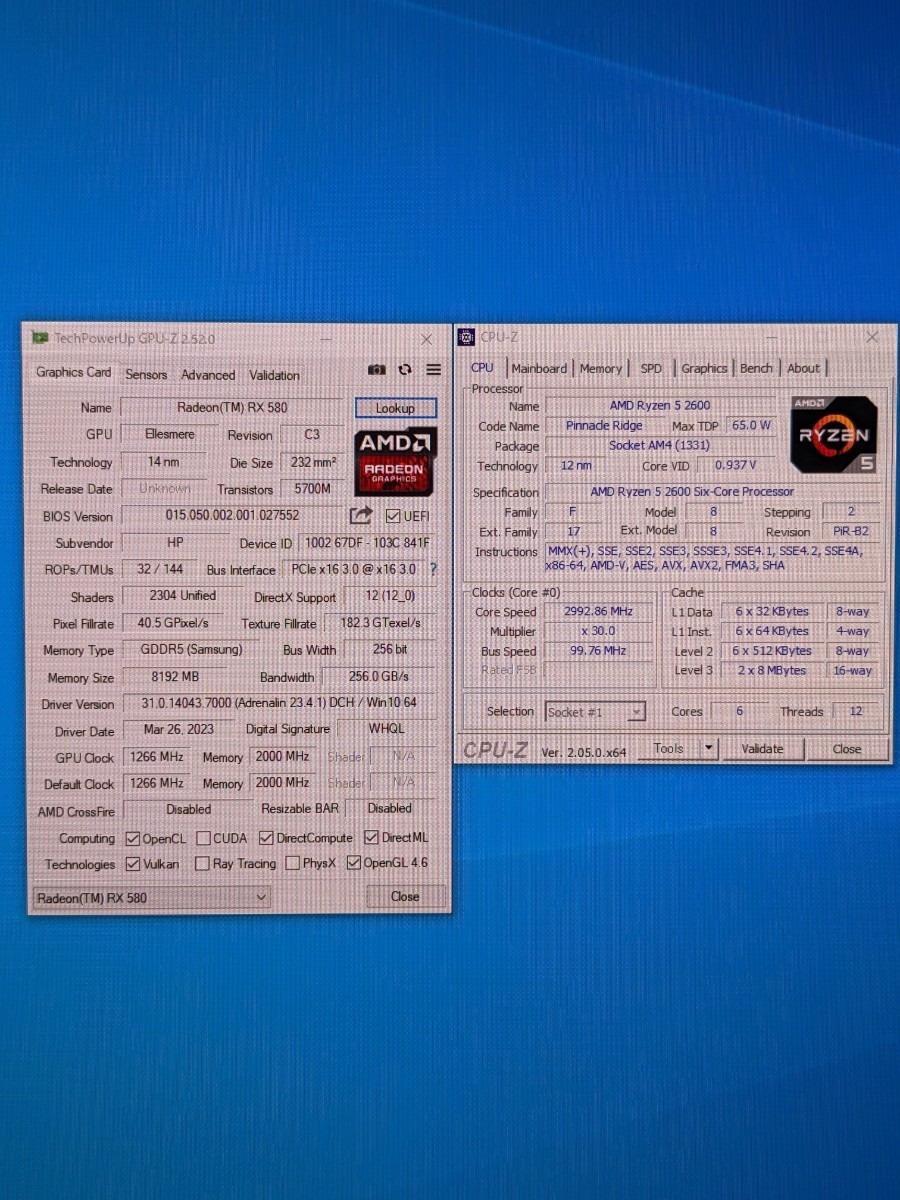Toggle the DirectCompute checkbox
This screenshot has height=1200, width=900.
click(x=267, y=838)
